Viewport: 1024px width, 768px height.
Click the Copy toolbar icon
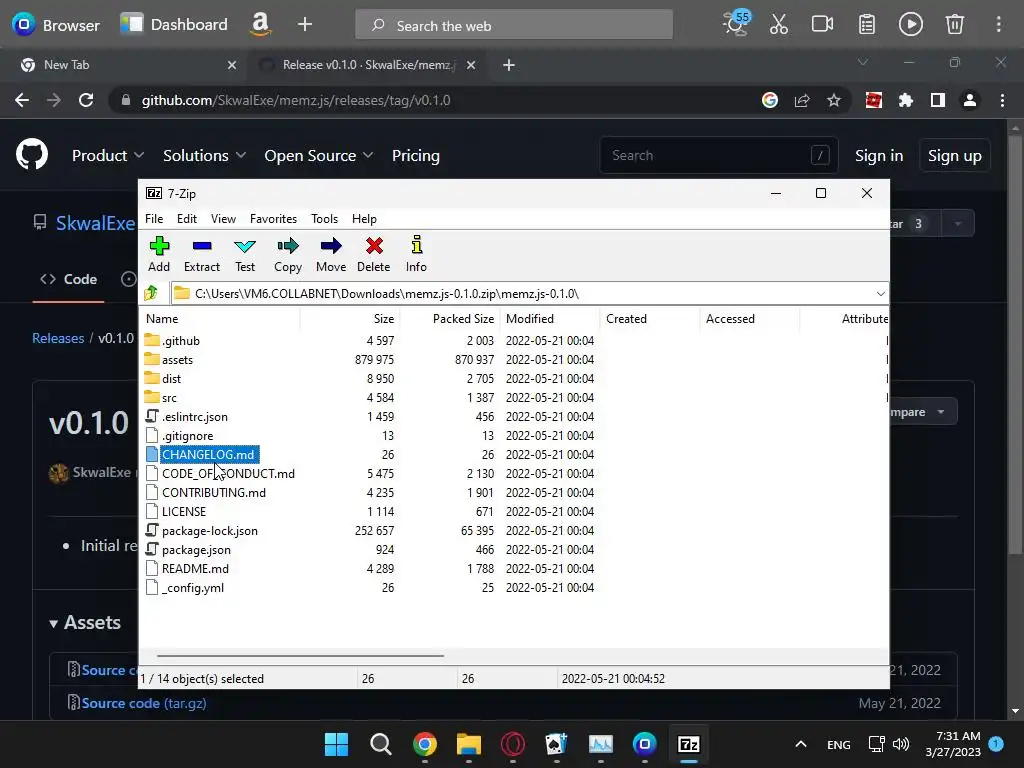click(x=288, y=254)
